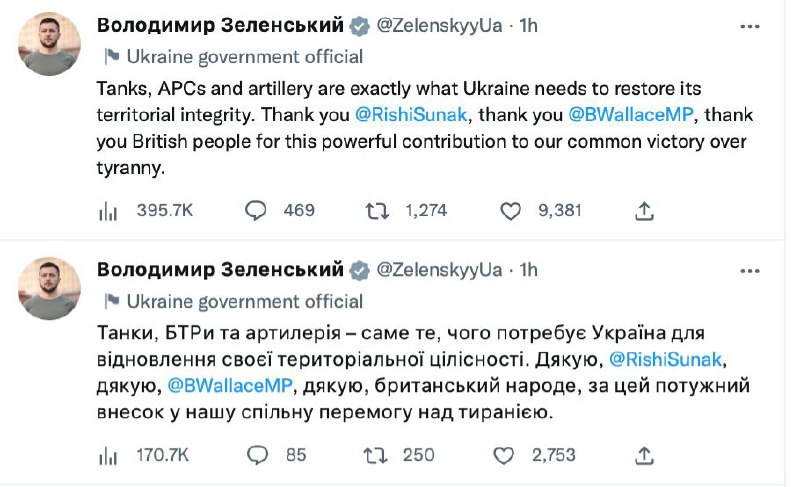Screen dimensions: 800x487
Task: Reply to the Ukrainian-language tweet
Action: click(x=257, y=455)
